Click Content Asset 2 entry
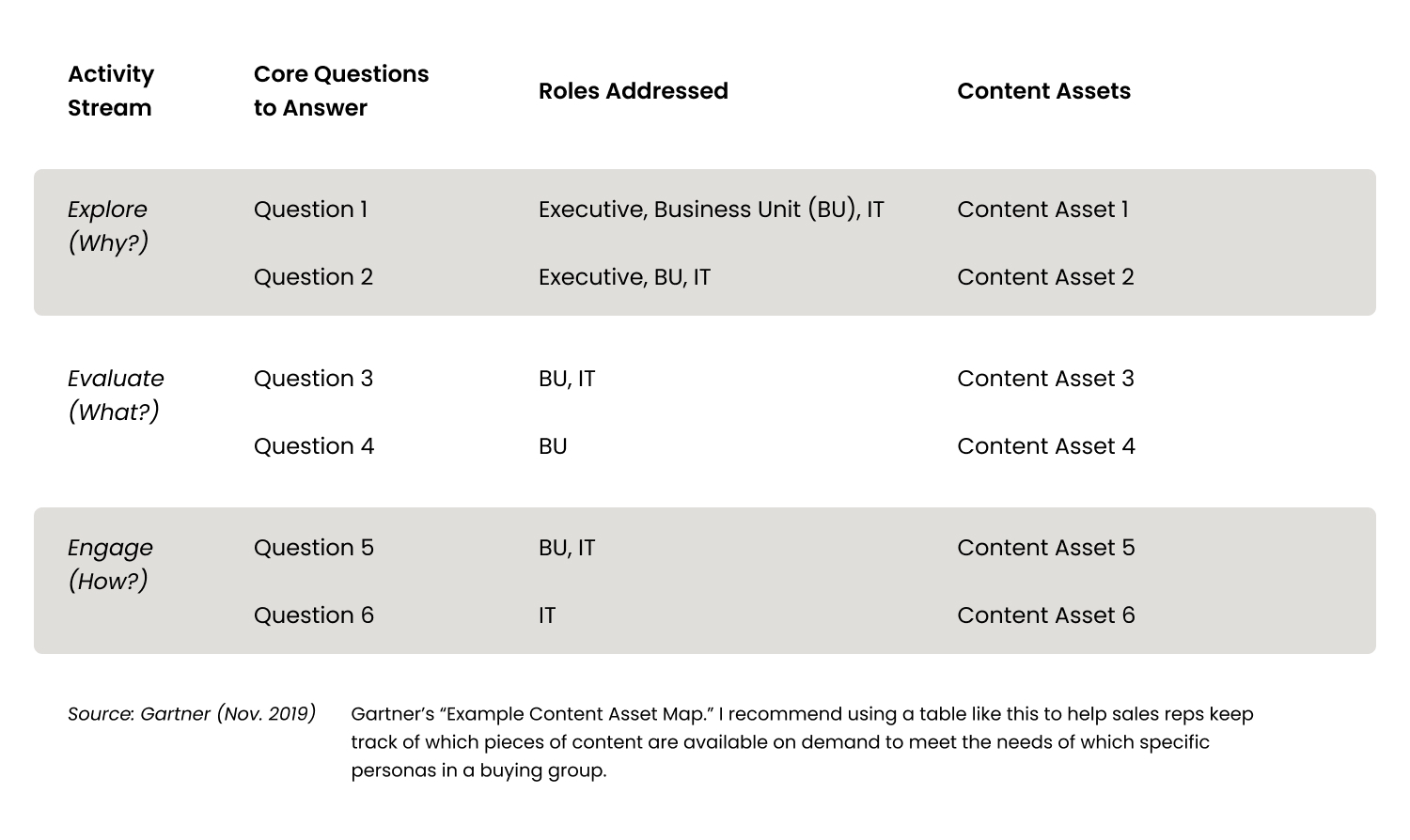Image resolution: width=1410 pixels, height=840 pixels. pos(1045,277)
